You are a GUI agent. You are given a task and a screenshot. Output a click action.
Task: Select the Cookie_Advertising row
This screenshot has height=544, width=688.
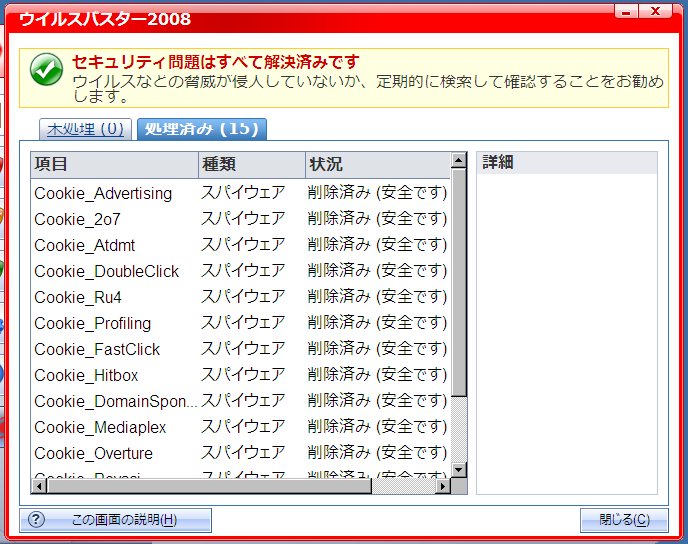240,193
